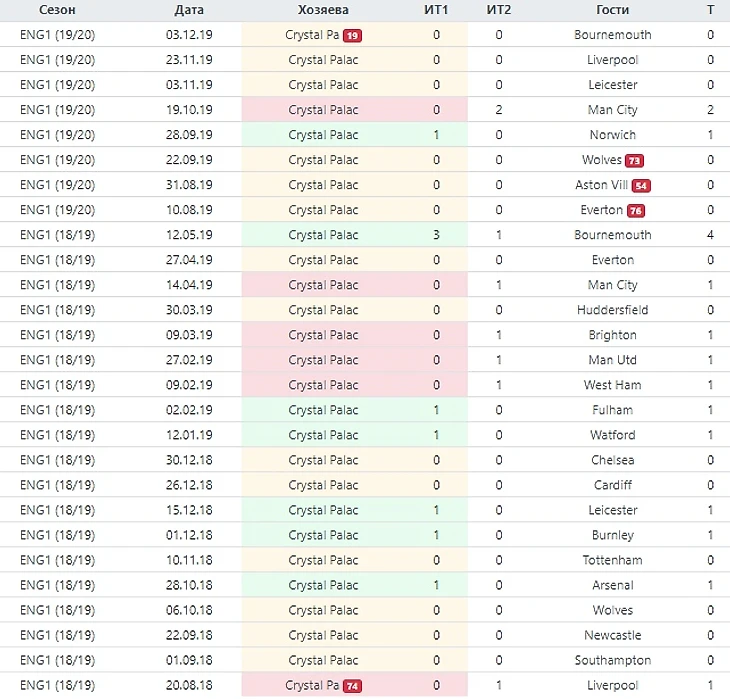
Task: Sort by the Сезон column header
Action: [x=57, y=9]
